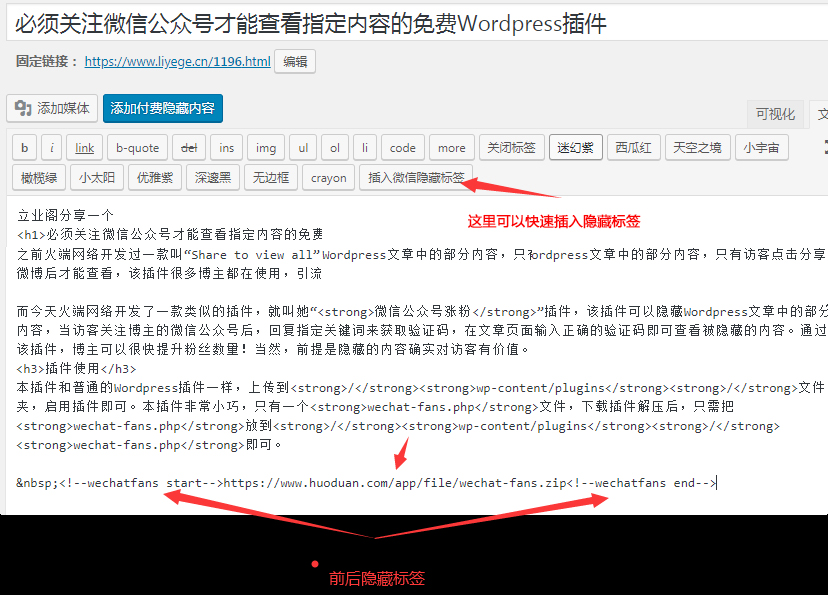Viewport: 828px width, 595px height.
Task: Insert italic tag with i button
Action: click(52, 148)
